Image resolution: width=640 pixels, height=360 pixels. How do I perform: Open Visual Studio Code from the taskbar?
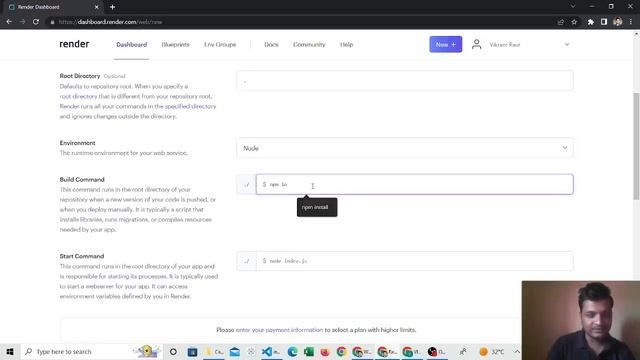click(x=267, y=351)
